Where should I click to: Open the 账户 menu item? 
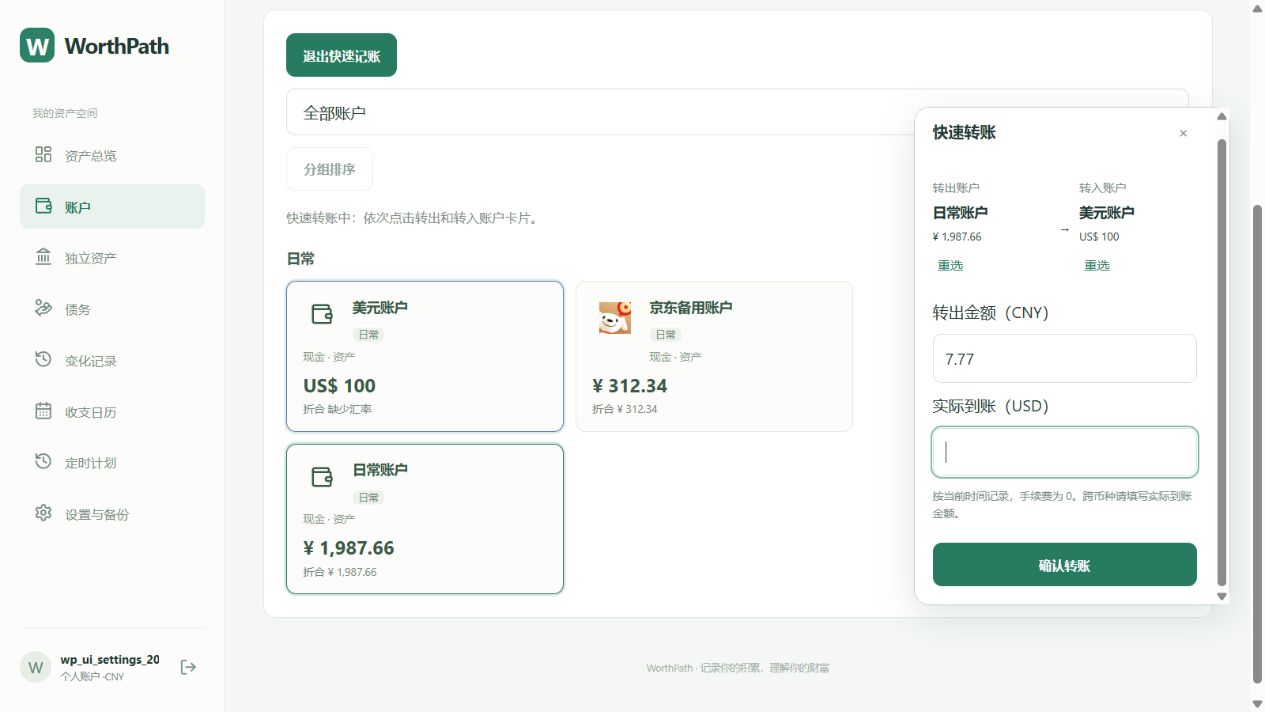[x=112, y=206]
